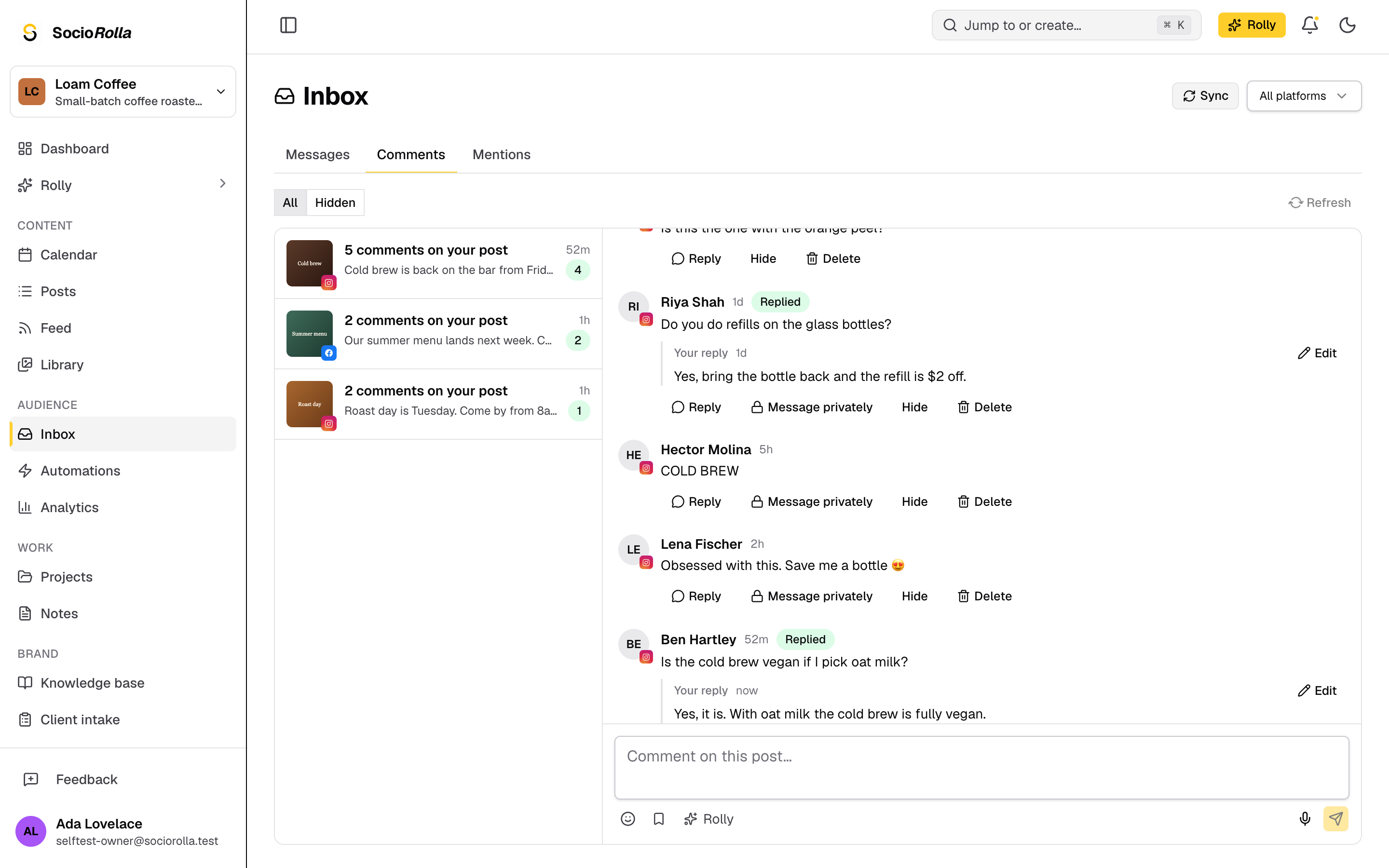Screen dimensions: 1389x868
Task: Edit your reply to Riya Shah
Action: pyautogui.click(x=1317, y=353)
